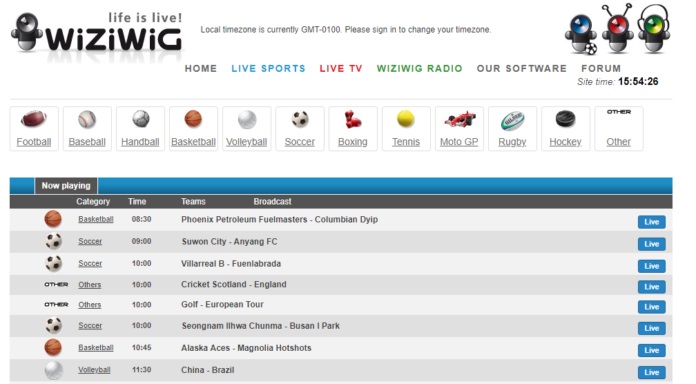Screen dimensions: 696x384
Task: Open the FORUM navigation link
Action: tap(601, 68)
